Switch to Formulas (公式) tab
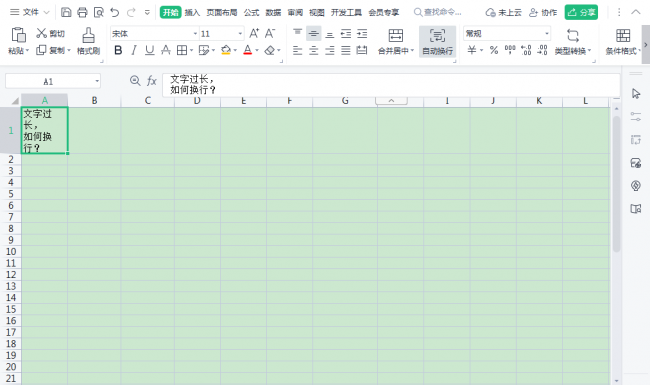 coord(251,12)
